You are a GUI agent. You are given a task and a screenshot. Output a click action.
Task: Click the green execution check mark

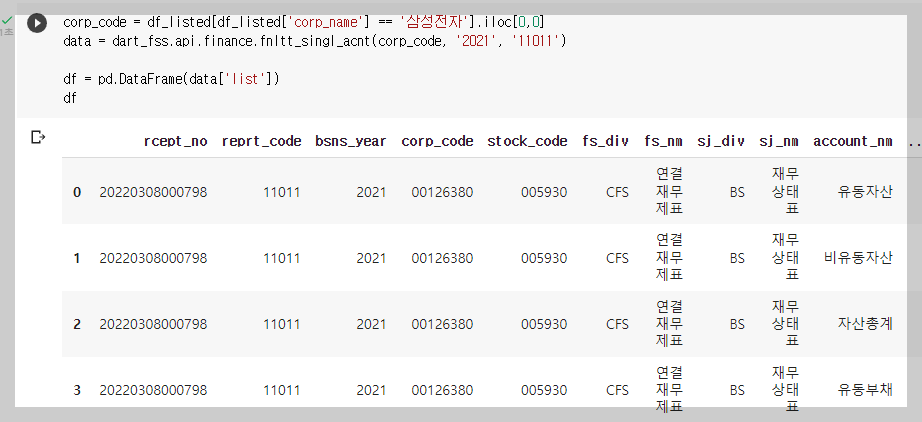7,21
